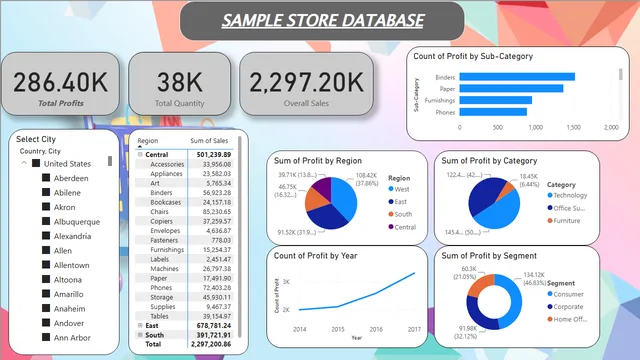Check the Ann Arbor city checkbox
The image size is (640, 360).
[x=46, y=337]
